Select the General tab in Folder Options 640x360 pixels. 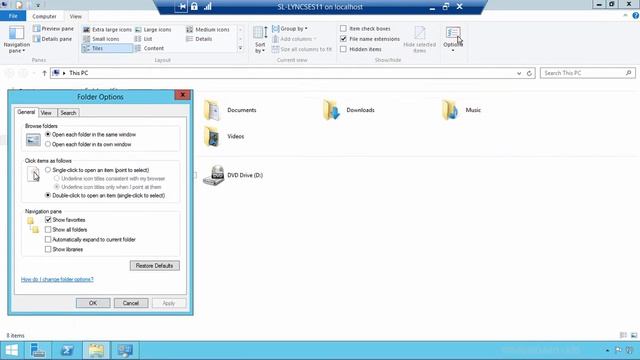click(x=26, y=112)
